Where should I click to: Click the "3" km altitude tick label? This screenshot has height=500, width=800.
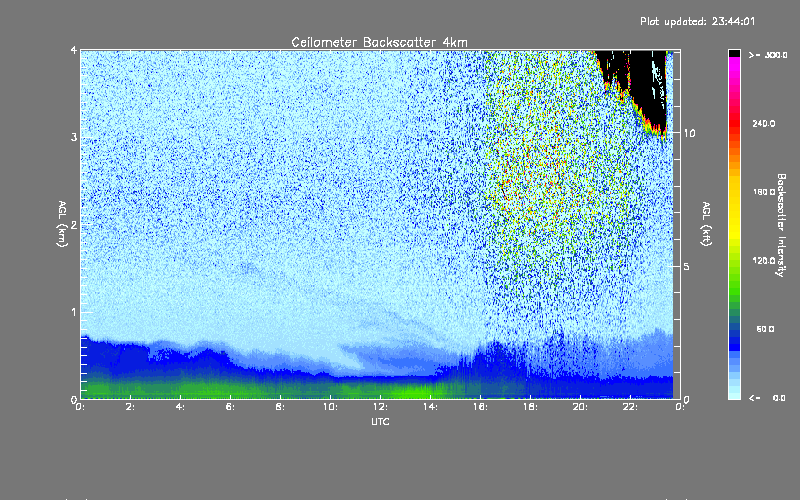pyautogui.click(x=74, y=137)
